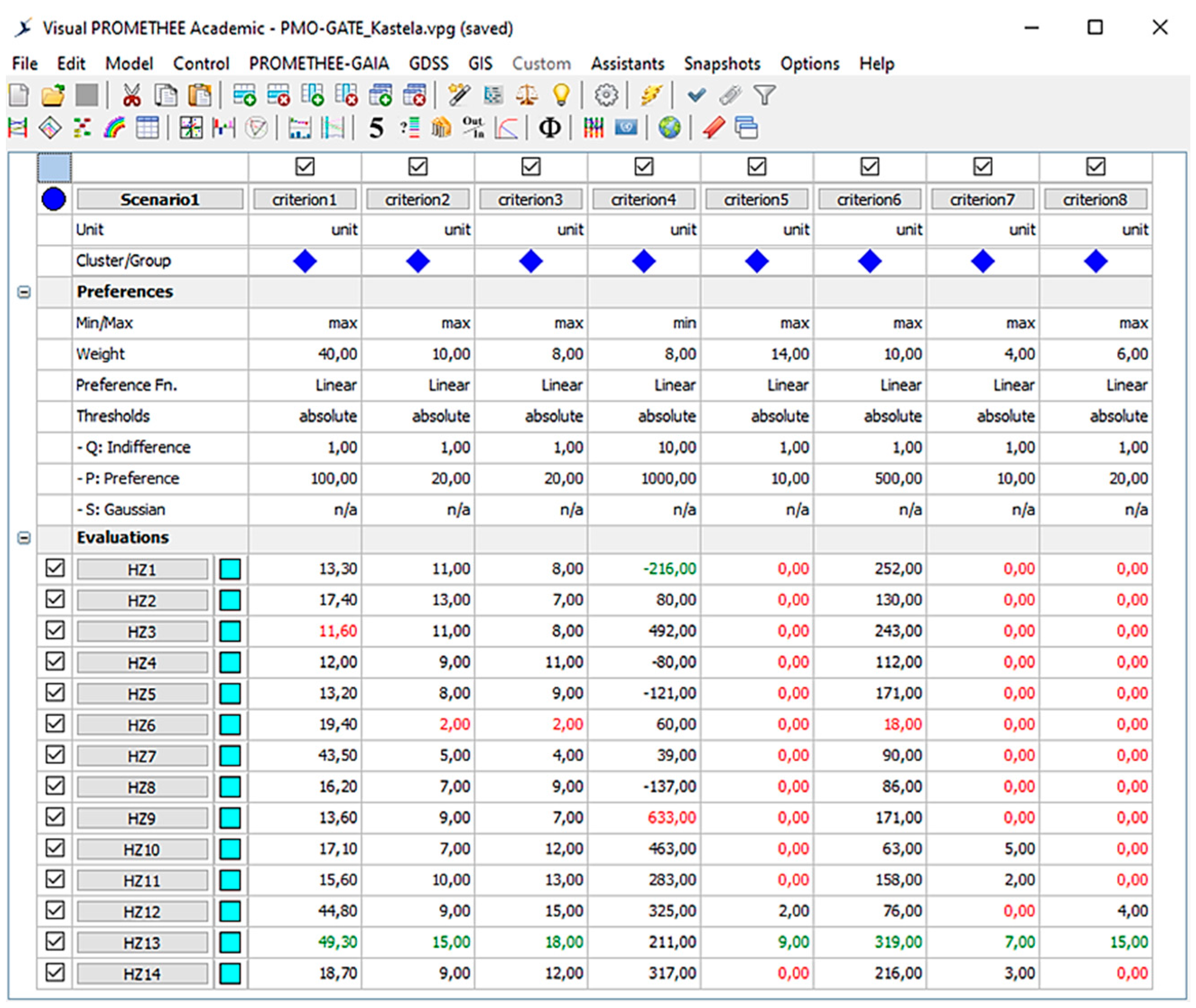Disable the criterion8 column checkbox

[1095, 167]
